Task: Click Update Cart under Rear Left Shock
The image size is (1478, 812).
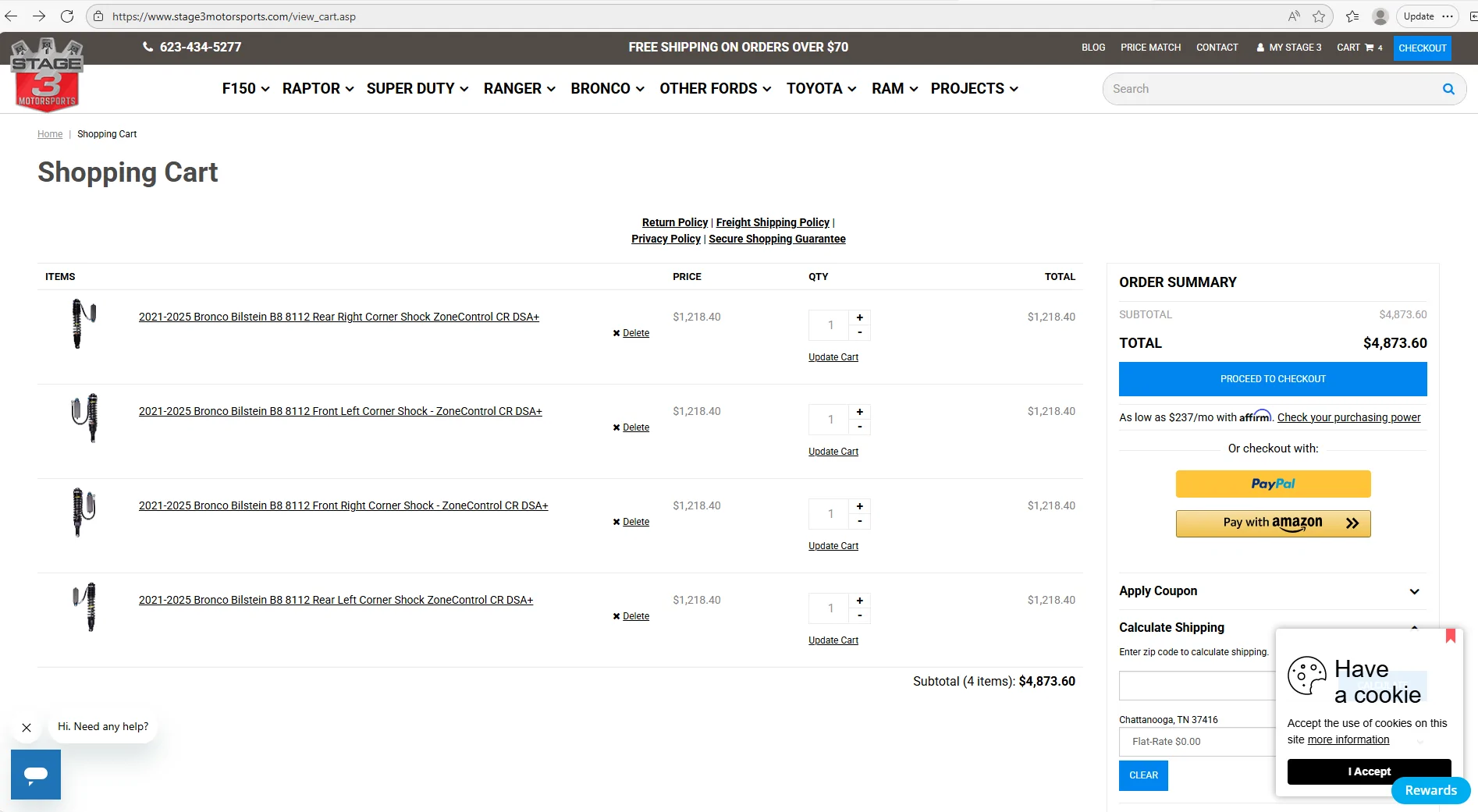Action: pos(833,640)
